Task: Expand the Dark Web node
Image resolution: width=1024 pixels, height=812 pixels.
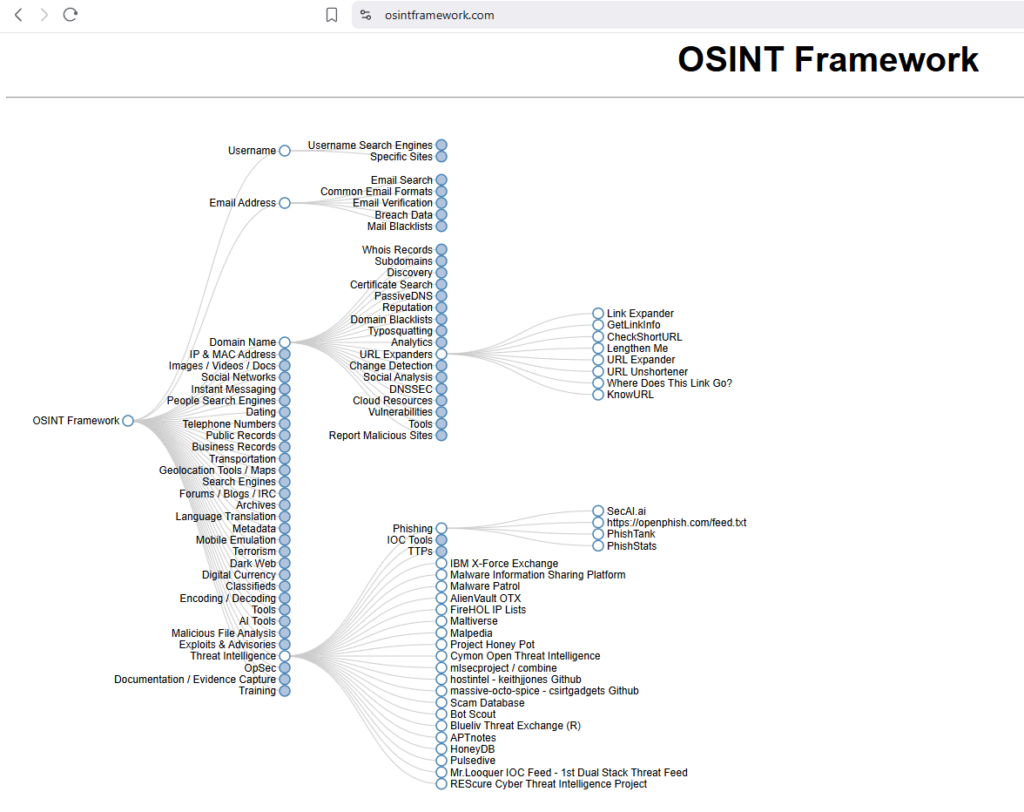Action: click(285, 564)
